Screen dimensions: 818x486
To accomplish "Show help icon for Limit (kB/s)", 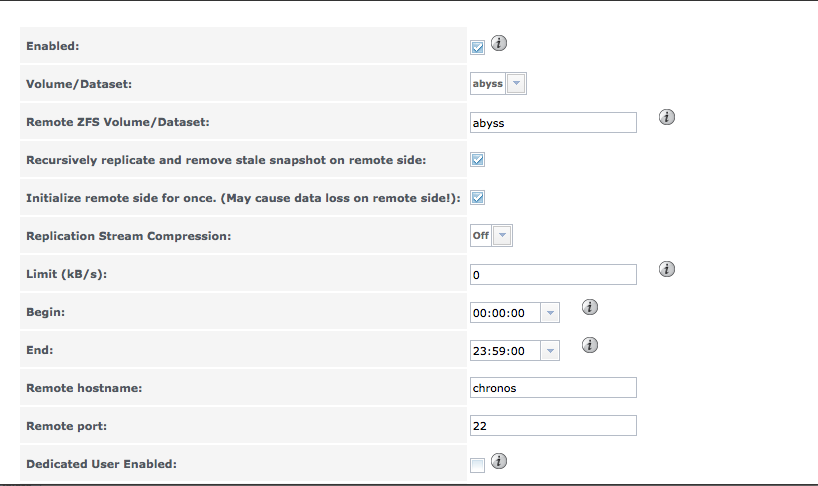I will [x=667, y=269].
